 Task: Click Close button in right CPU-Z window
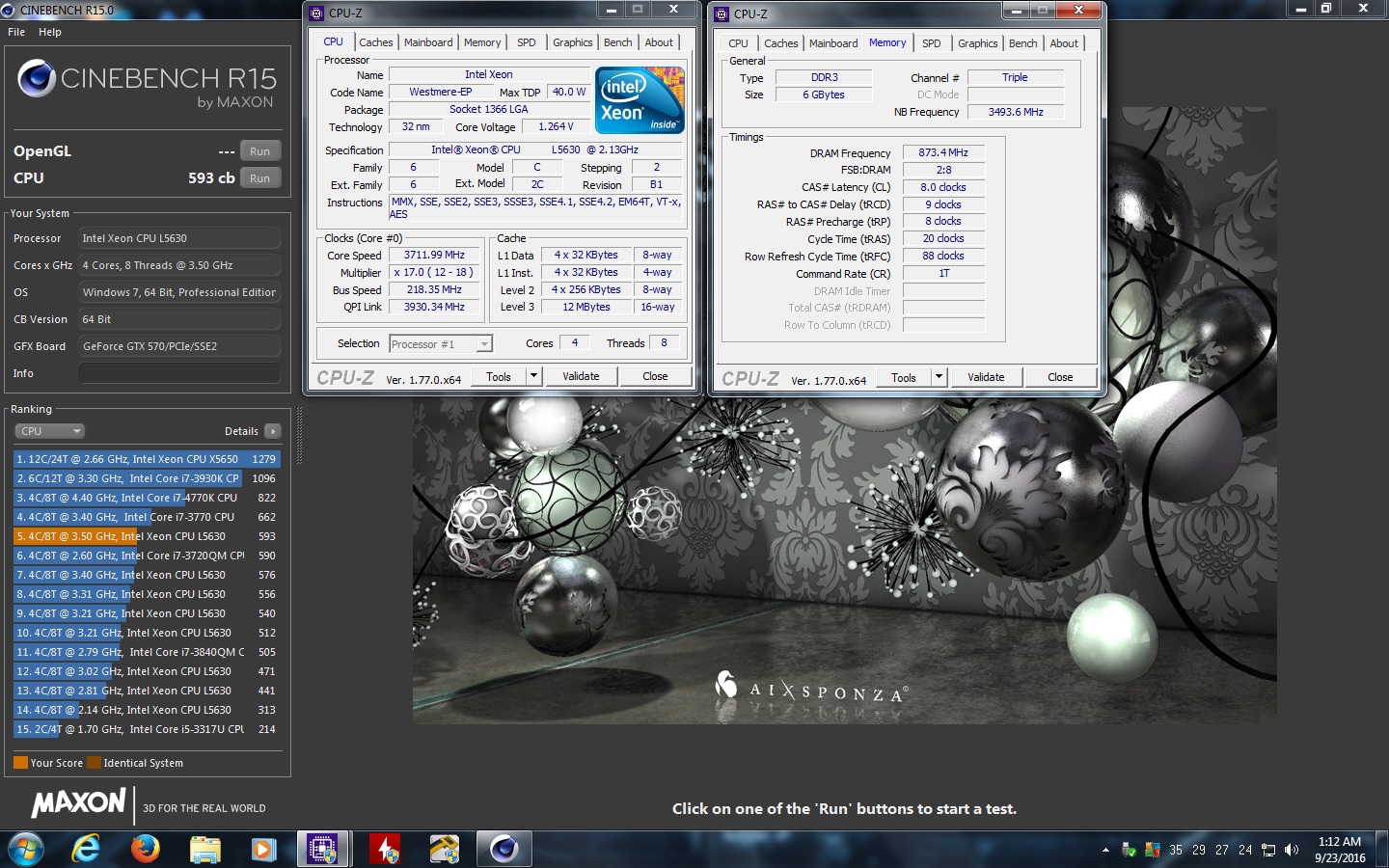click(x=1060, y=377)
